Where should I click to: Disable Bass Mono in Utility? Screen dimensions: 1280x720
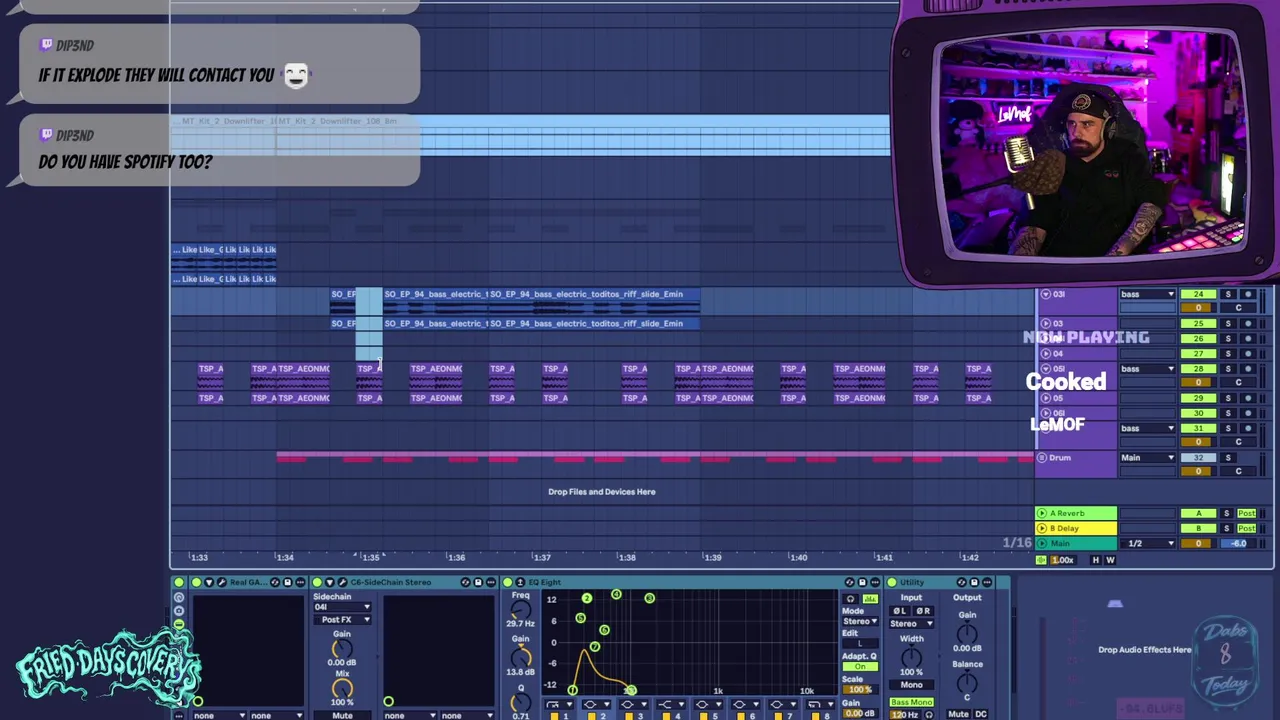click(911, 702)
